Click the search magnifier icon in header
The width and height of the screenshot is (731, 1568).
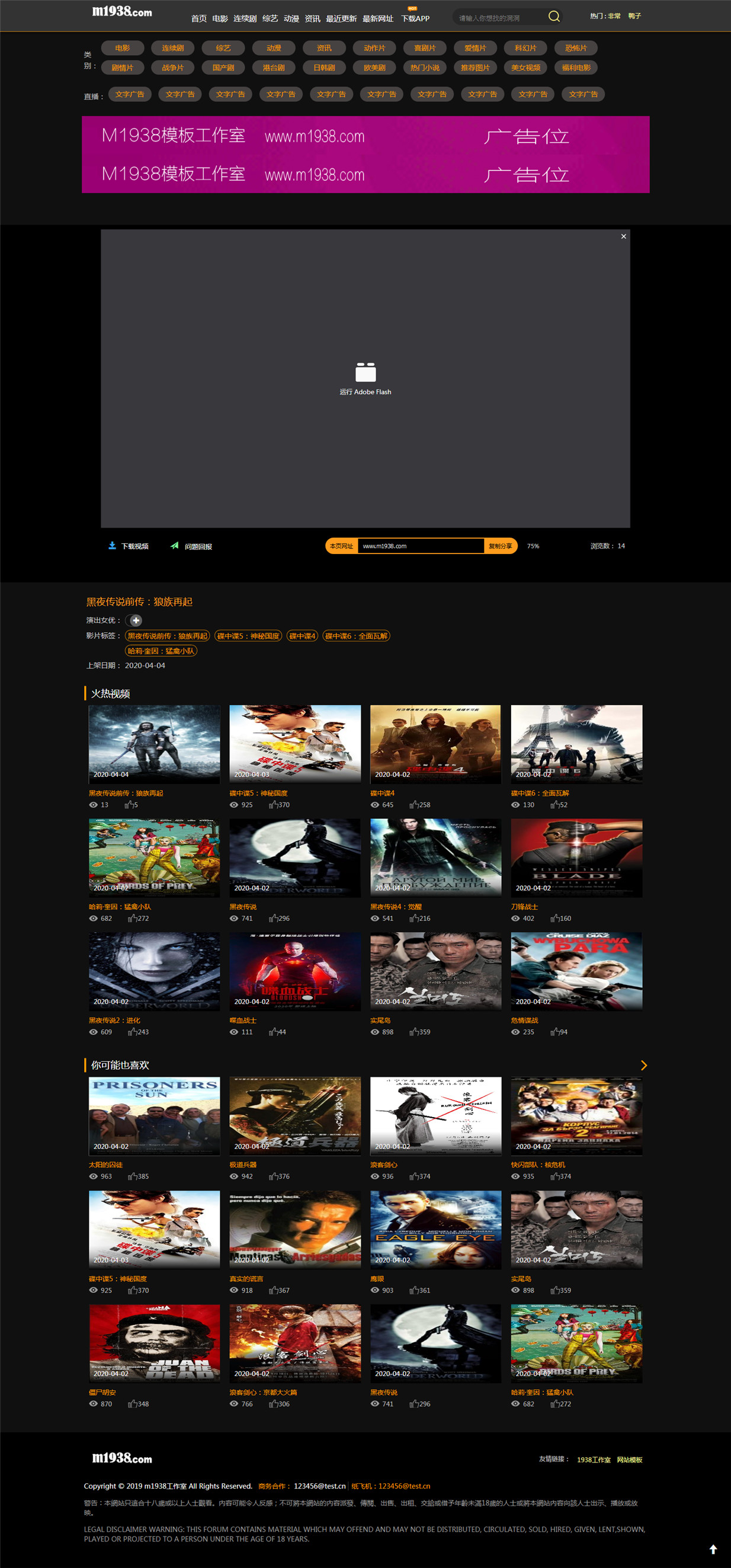click(553, 17)
